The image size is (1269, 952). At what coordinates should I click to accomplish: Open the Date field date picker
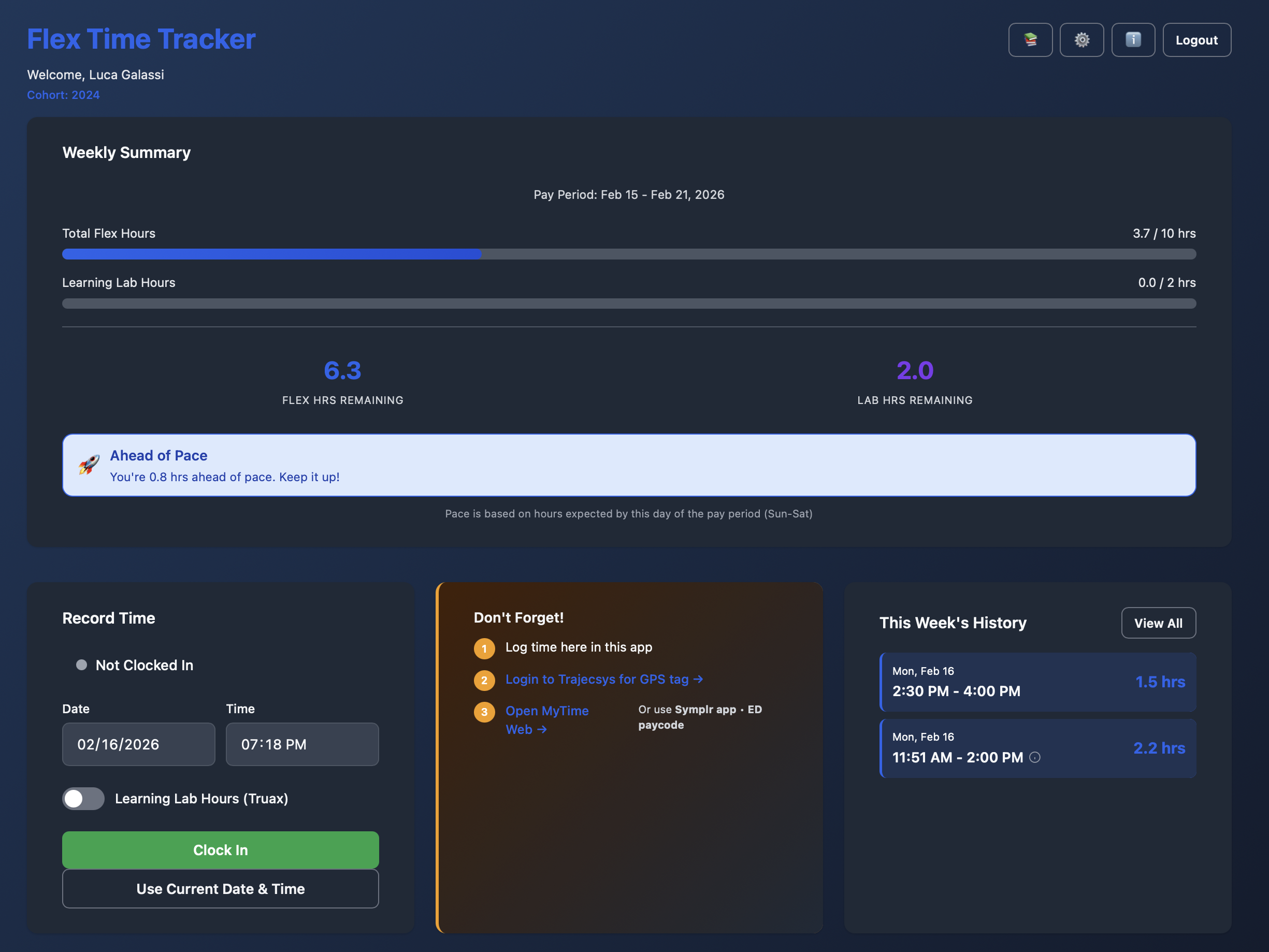(x=138, y=744)
